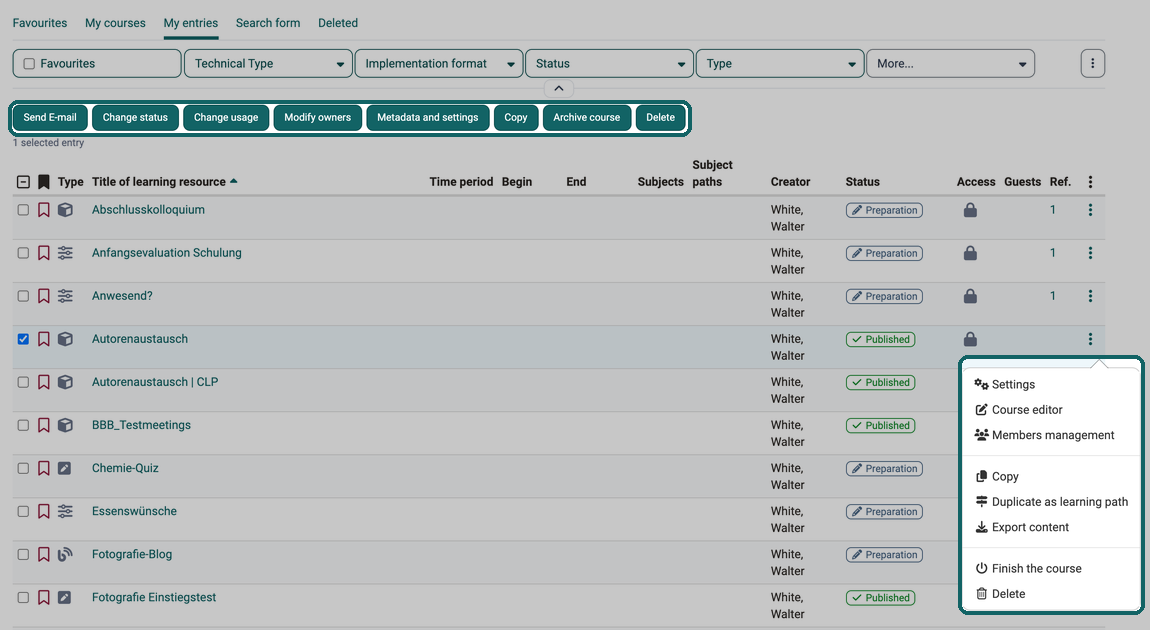Click lock access icon of Abschlusskolloquium
Image resolution: width=1150 pixels, height=630 pixels.
click(x=970, y=210)
